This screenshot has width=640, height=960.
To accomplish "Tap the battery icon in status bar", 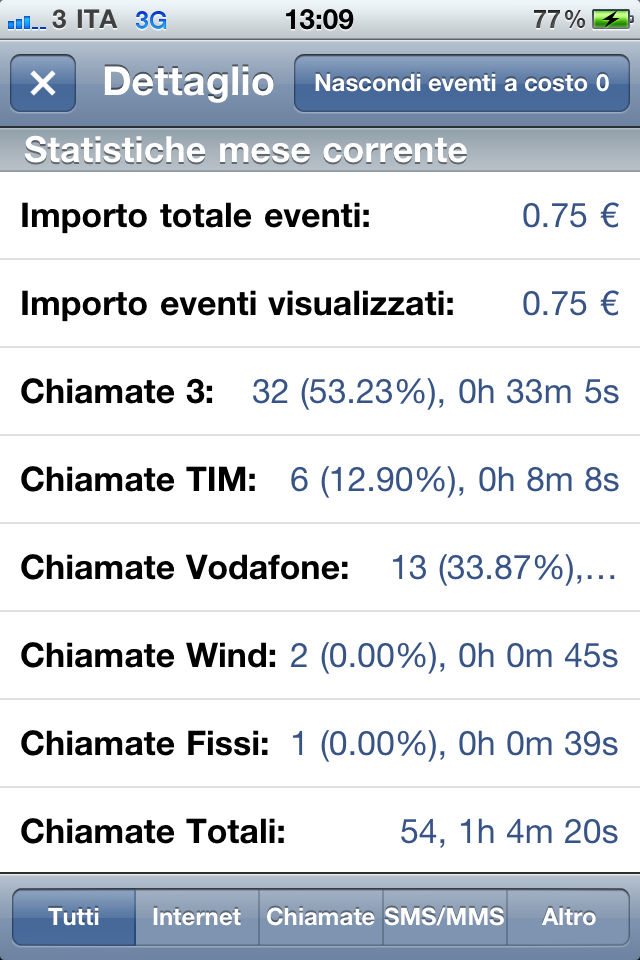I will point(612,19).
